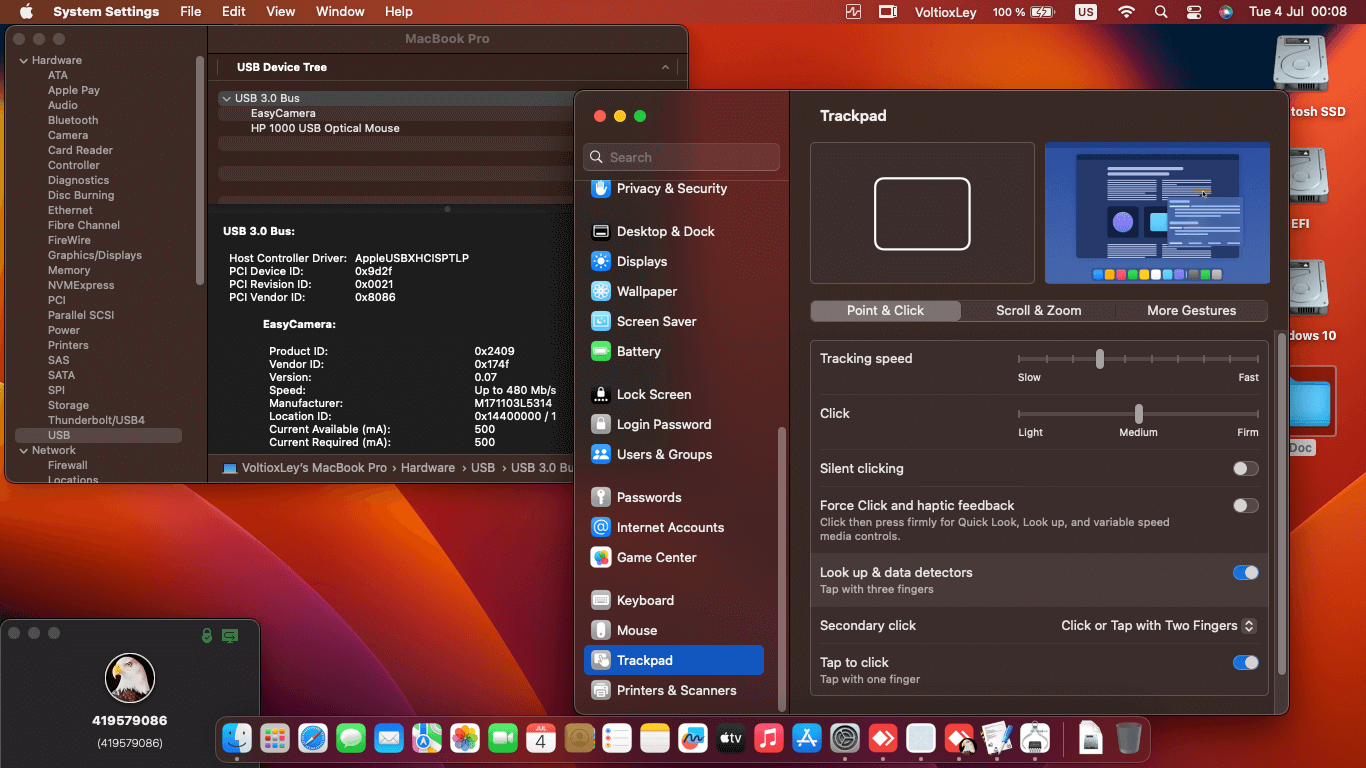The image size is (1366, 768).
Task: Collapse Network section in System Information
Action: pyautogui.click(x=23, y=450)
